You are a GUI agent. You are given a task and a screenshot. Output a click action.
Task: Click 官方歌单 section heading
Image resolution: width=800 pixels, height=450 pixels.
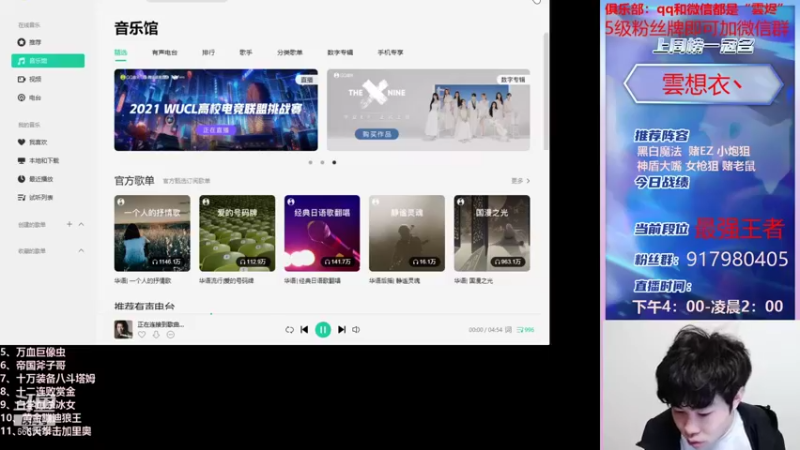click(134, 181)
